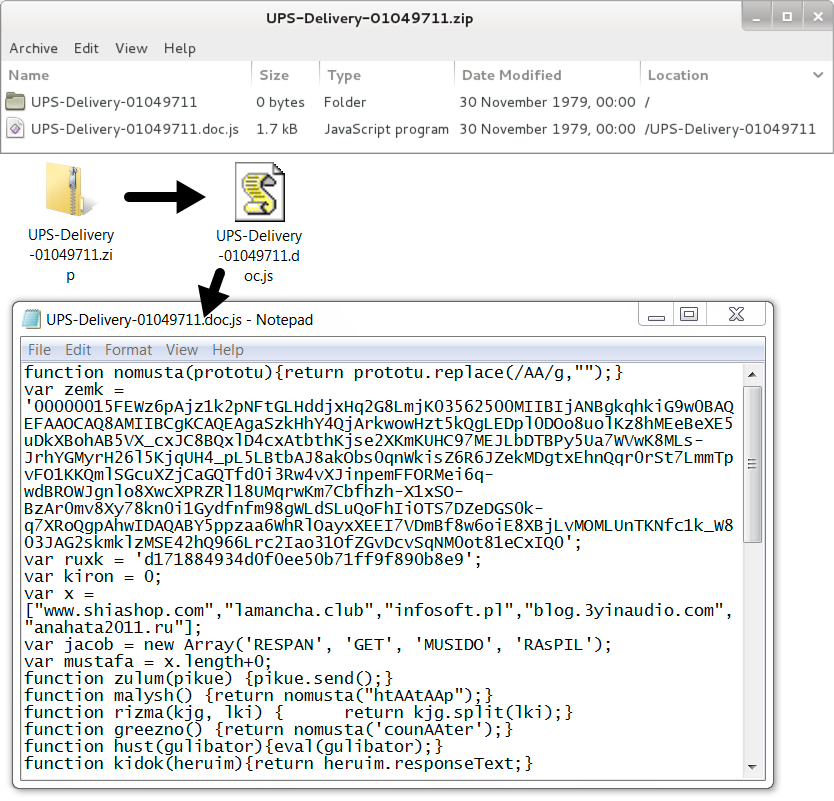Viewport: 834px width, 801px height.
Task: Place cursor on the 'var ruxk' line
Action: point(253,560)
